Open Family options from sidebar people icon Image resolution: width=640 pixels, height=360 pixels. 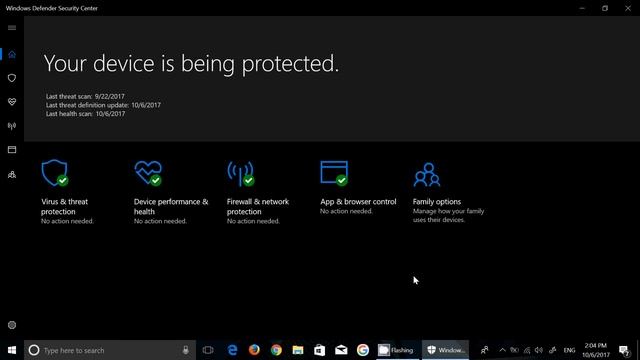[x=12, y=175]
